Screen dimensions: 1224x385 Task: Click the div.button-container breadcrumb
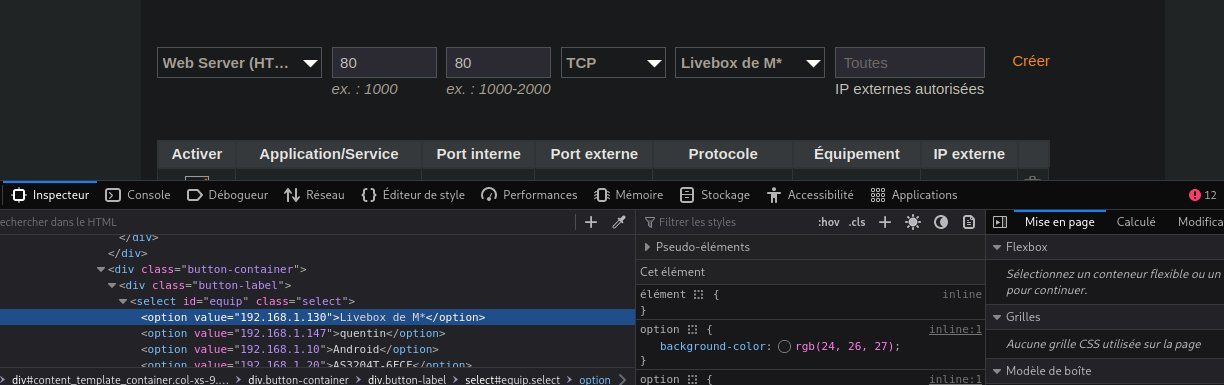pos(299,379)
